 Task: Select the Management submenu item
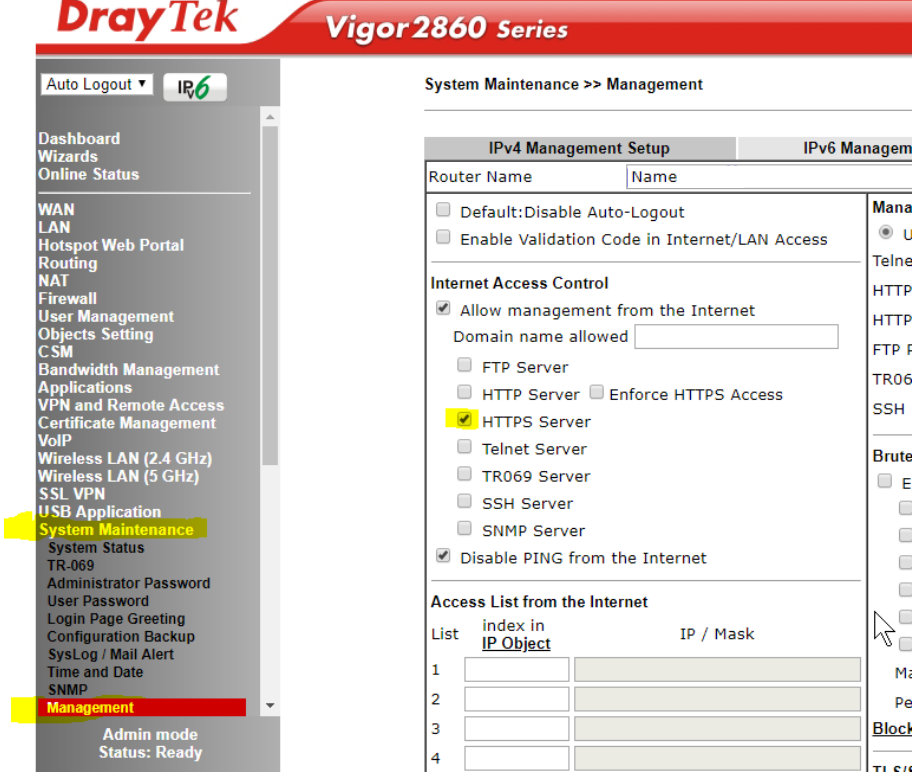[142, 708]
